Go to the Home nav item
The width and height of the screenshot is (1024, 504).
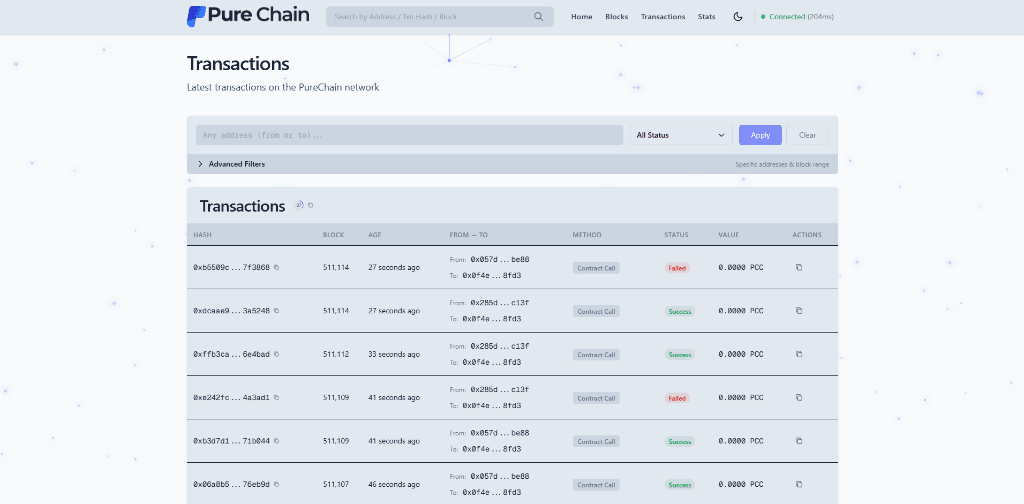(x=581, y=16)
